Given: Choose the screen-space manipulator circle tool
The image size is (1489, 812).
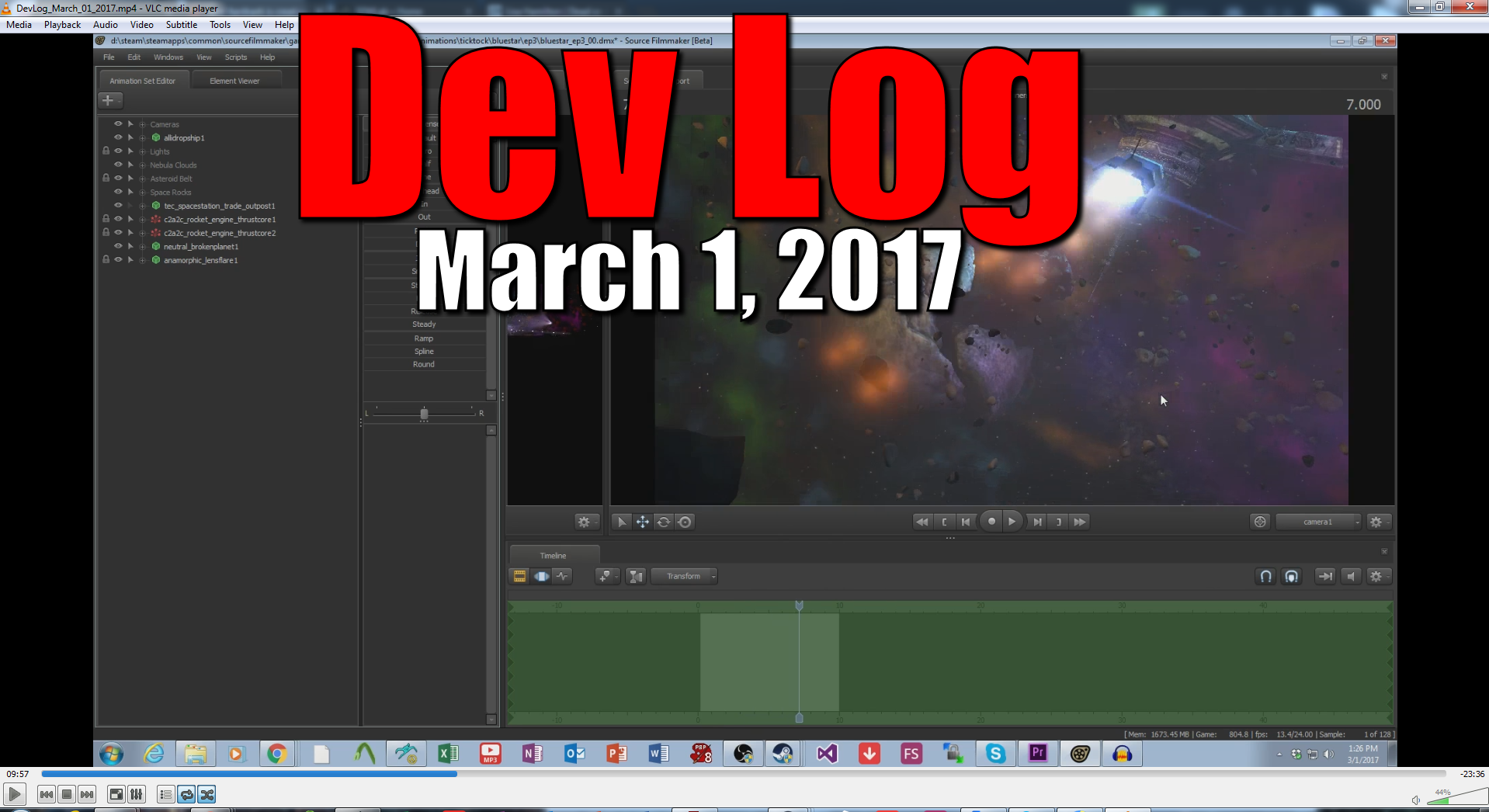Looking at the screenshot, I should point(685,522).
